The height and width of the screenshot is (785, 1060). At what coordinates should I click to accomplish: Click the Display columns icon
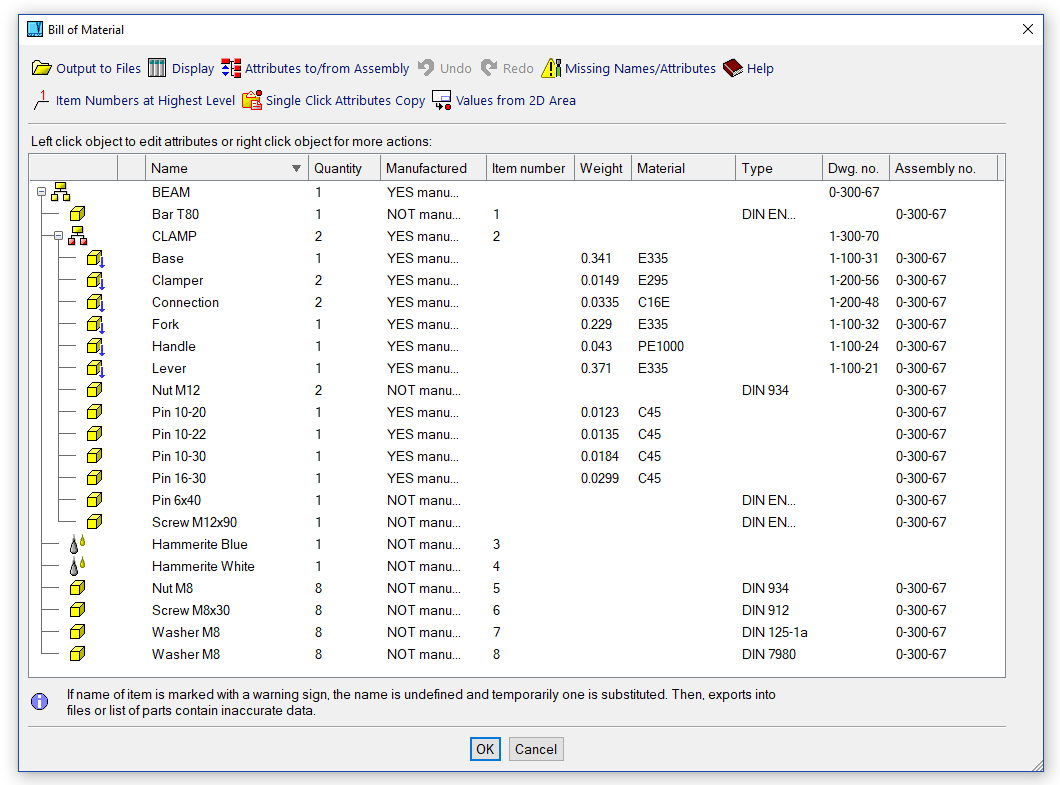click(157, 68)
